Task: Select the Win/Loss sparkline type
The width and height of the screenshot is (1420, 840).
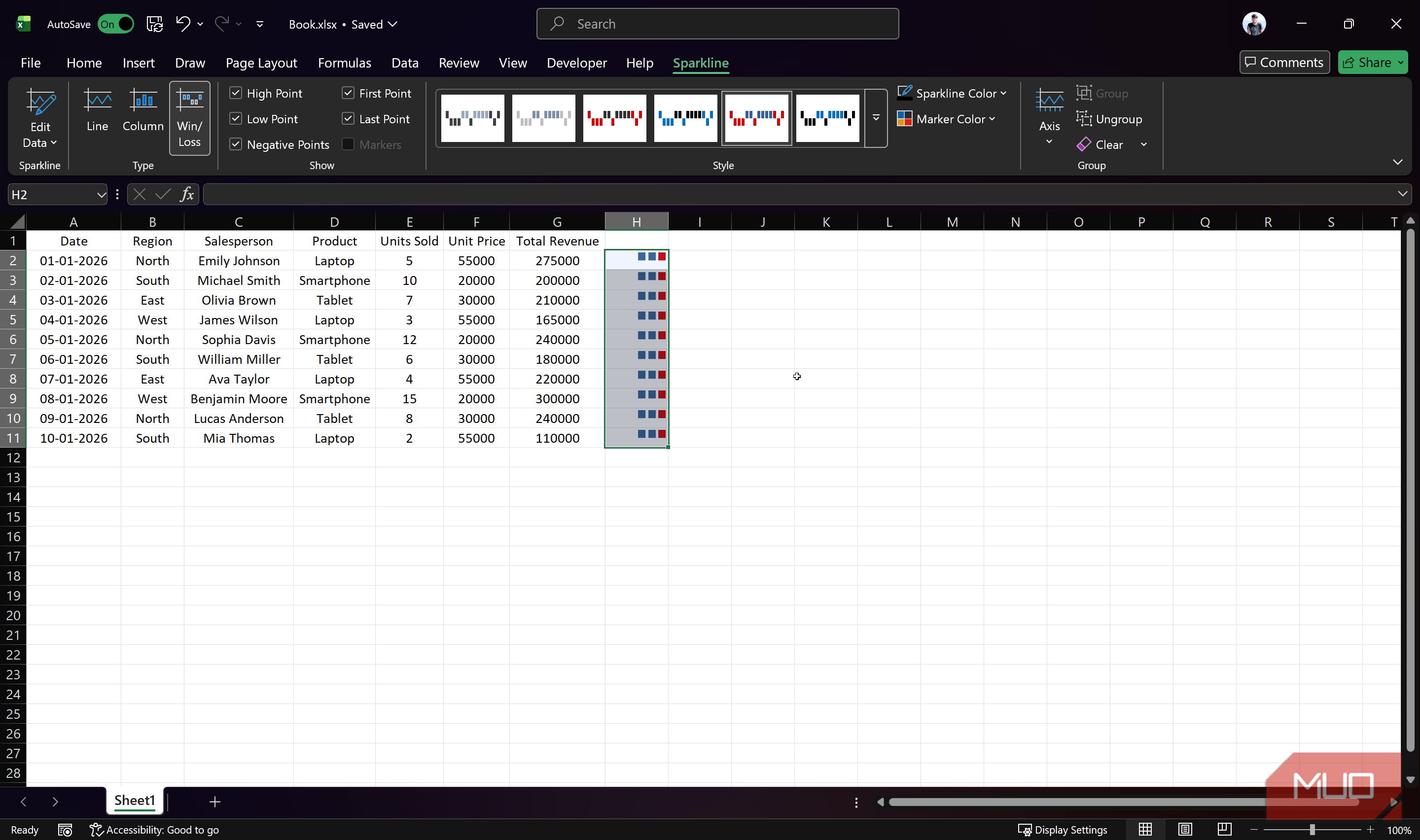Action: coord(190,118)
